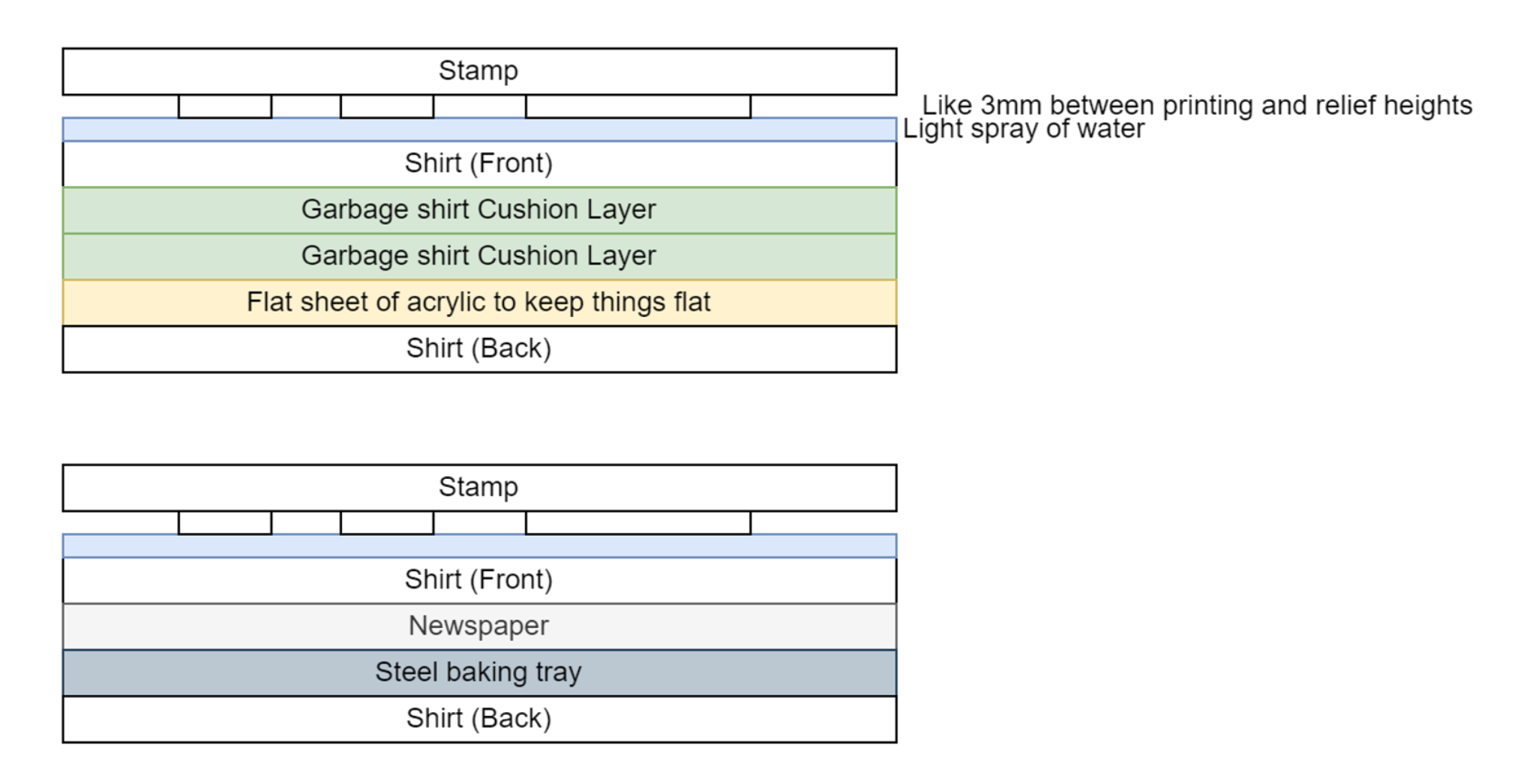1530x784 pixels.
Task: Select the top Stamp box
Action: 479,71
